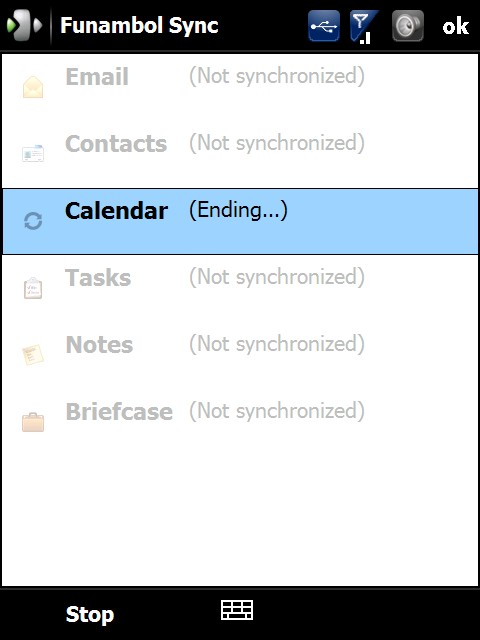Open the speaker volume icon
The image size is (480, 640).
pyautogui.click(x=407, y=26)
